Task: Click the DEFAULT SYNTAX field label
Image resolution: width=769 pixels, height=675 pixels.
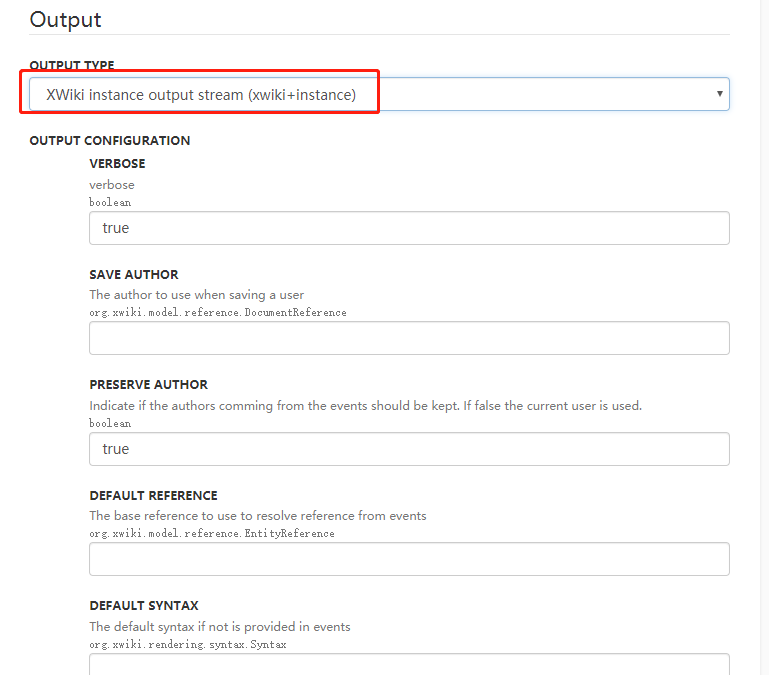Action: [x=144, y=606]
